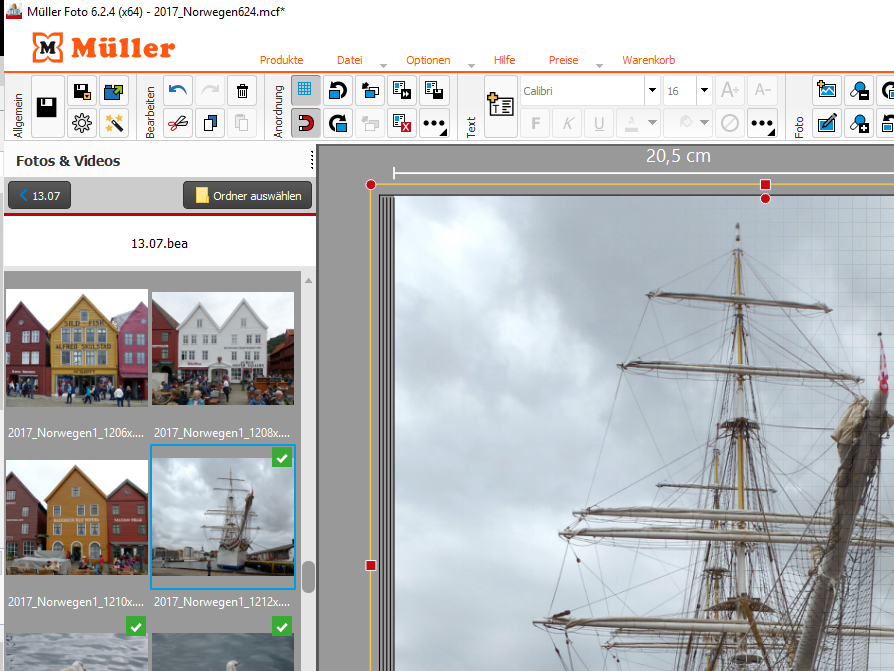
Task: Expand the Calibri font dropdown
Action: click(652, 91)
